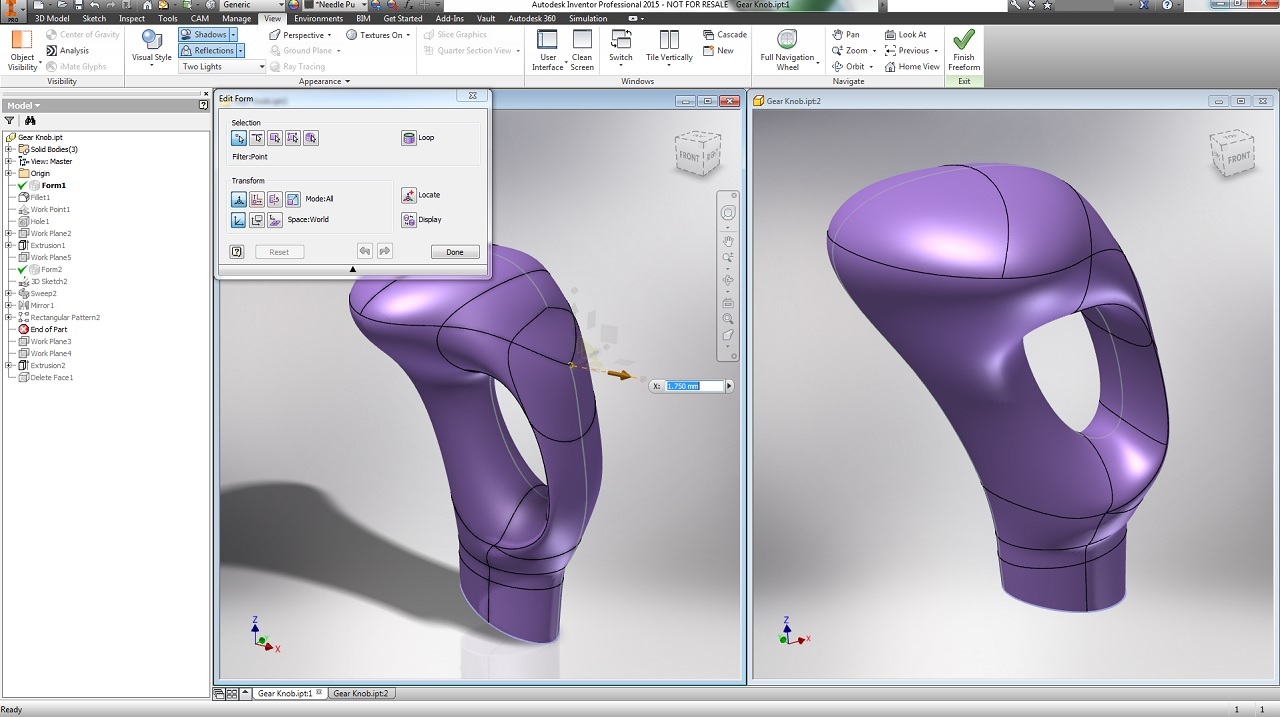Click the find binoculars icon in Model browser

[30, 120]
